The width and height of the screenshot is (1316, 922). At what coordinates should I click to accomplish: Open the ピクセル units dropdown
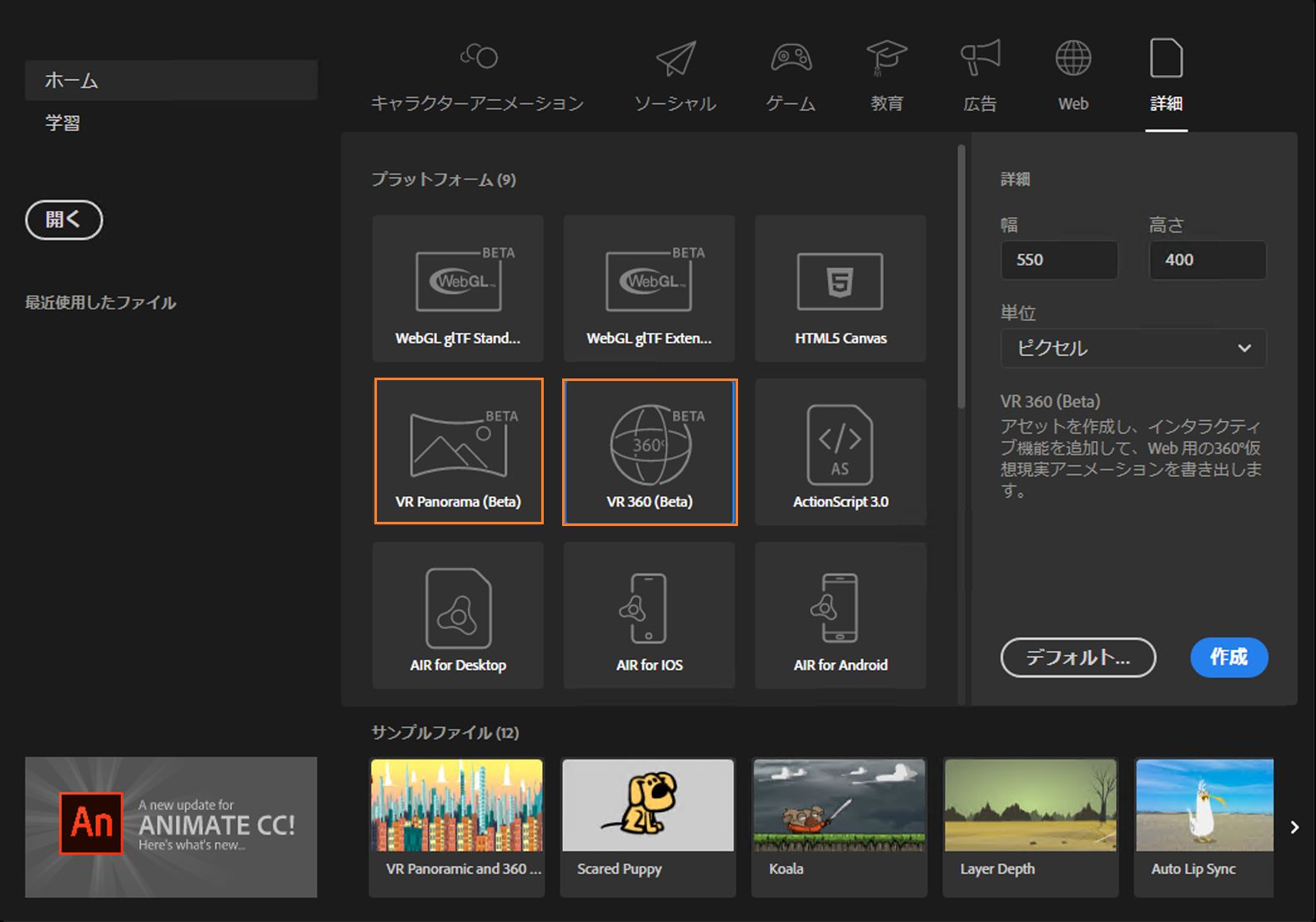pyautogui.click(x=1133, y=348)
